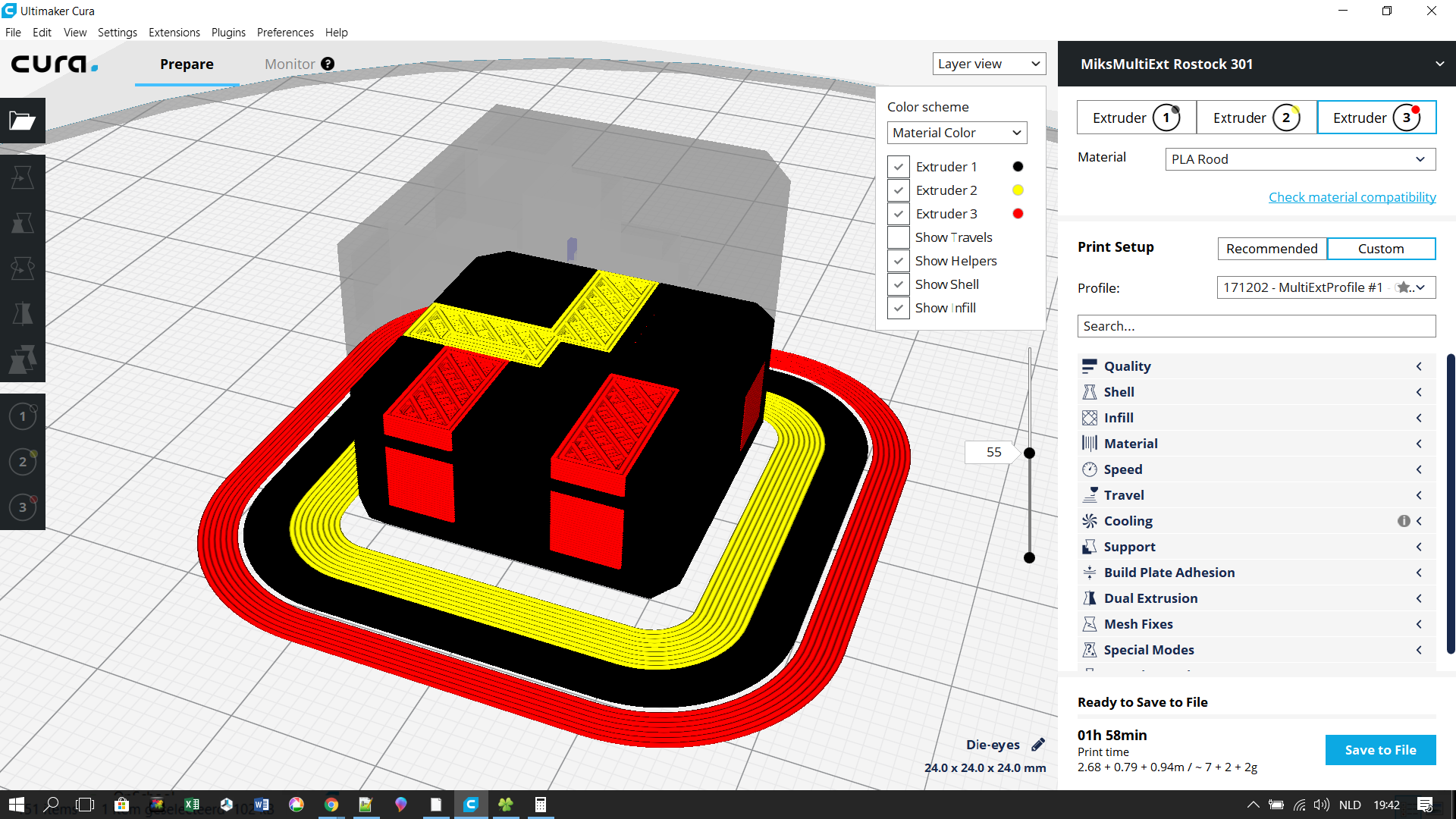Select the Per Model Settings tool
This screenshot has height=819, width=1456.
[x=23, y=359]
